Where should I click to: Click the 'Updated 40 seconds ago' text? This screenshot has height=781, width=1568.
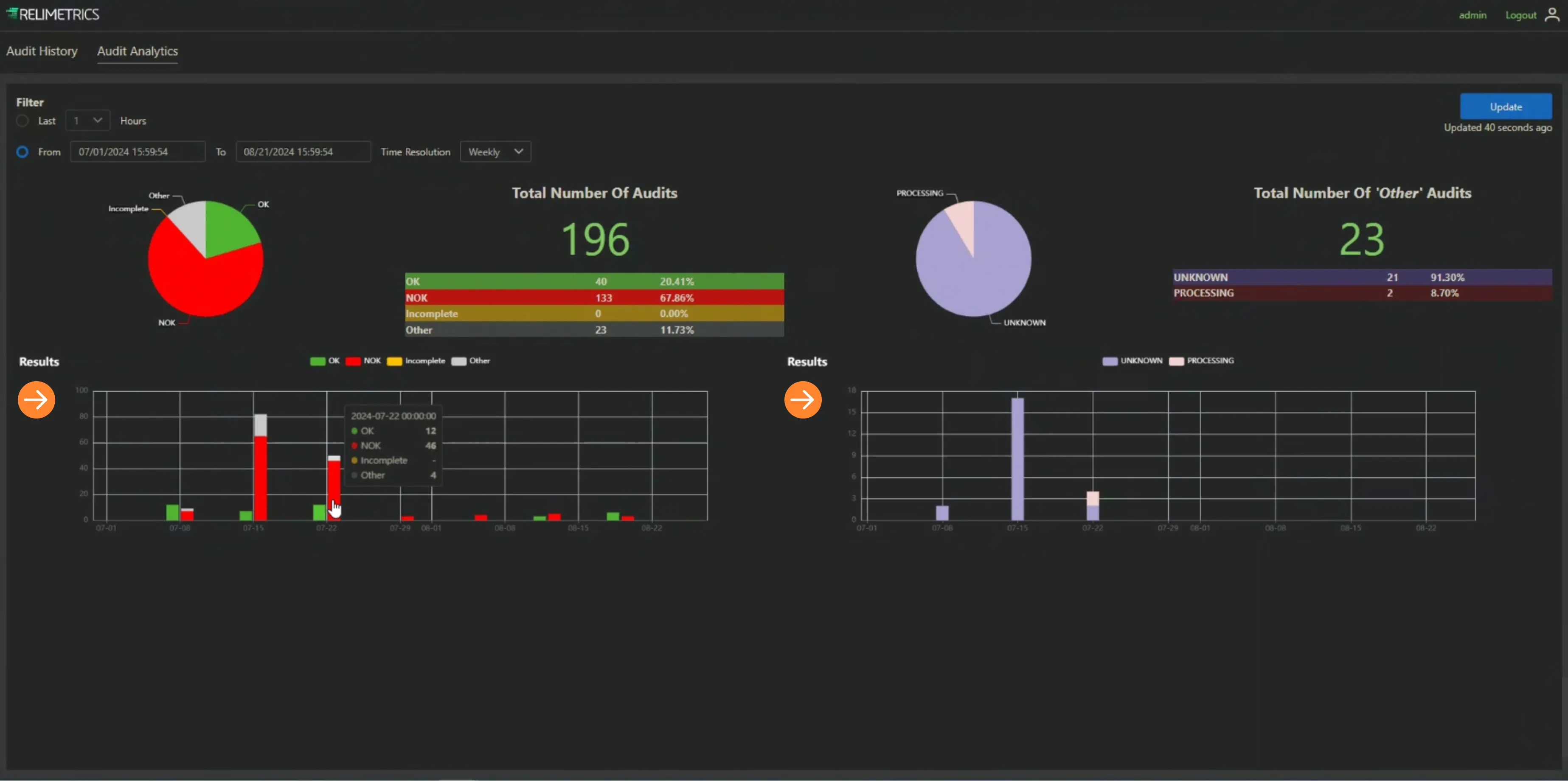pyautogui.click(x=1498, y=127)
